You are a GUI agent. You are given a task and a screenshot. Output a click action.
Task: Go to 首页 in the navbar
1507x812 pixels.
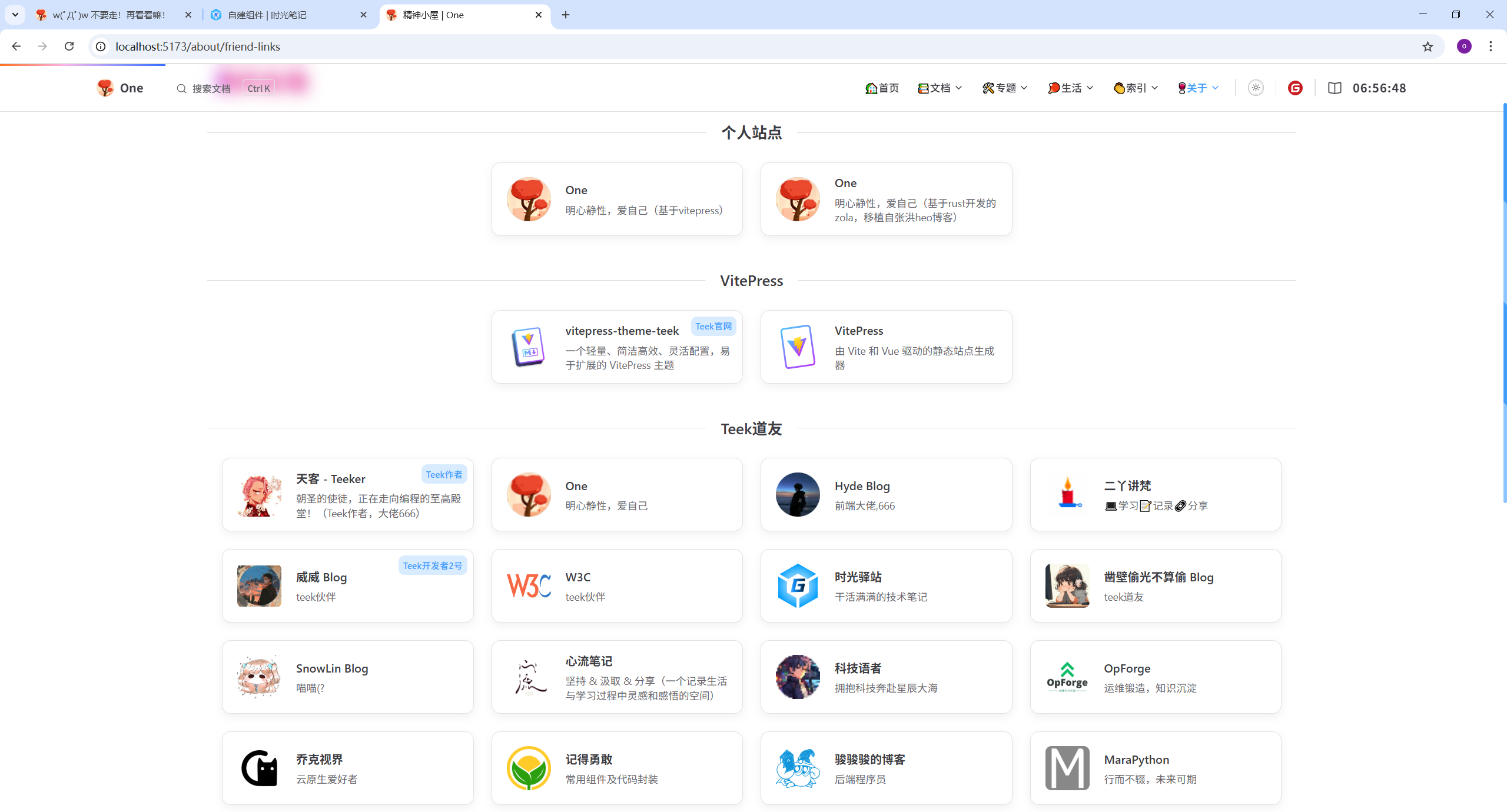[x=882, y=88]
